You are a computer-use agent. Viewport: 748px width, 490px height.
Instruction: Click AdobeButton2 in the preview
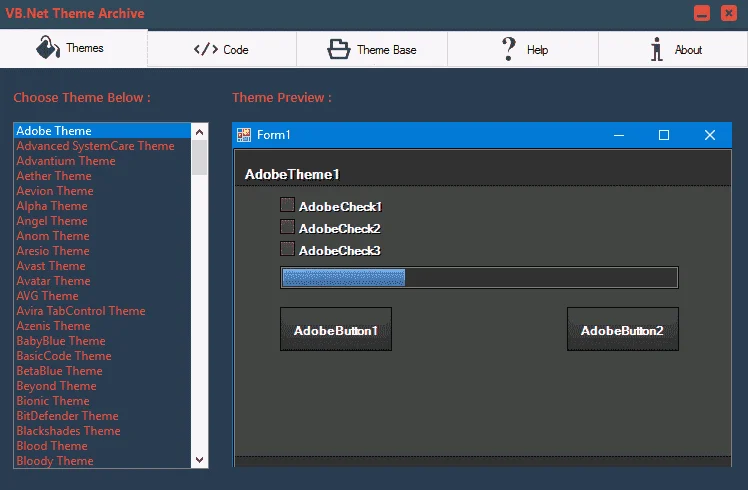(x=623, y=329)
